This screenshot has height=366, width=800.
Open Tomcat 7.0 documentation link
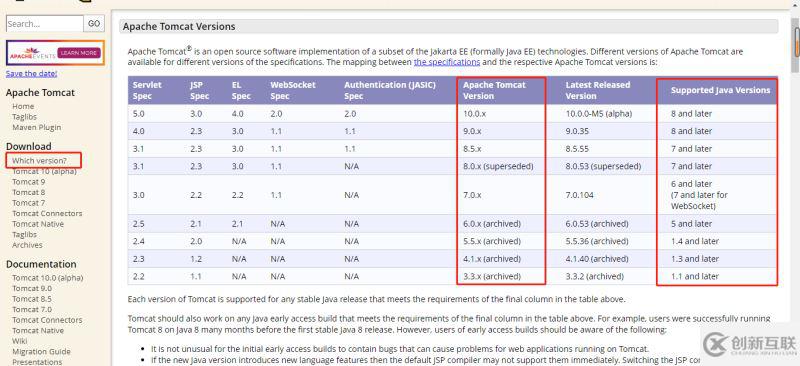point(32,309)
